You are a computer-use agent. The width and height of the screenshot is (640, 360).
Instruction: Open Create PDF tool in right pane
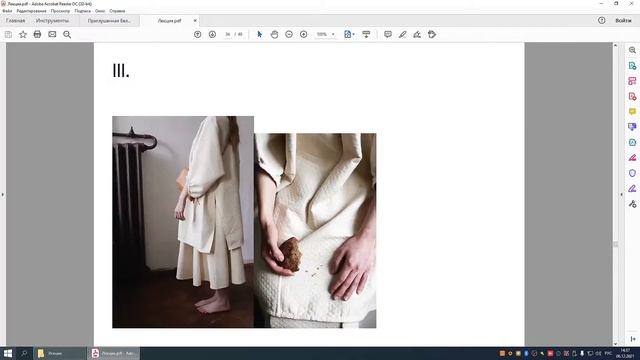pyautogui.click(x=632, y=96)
